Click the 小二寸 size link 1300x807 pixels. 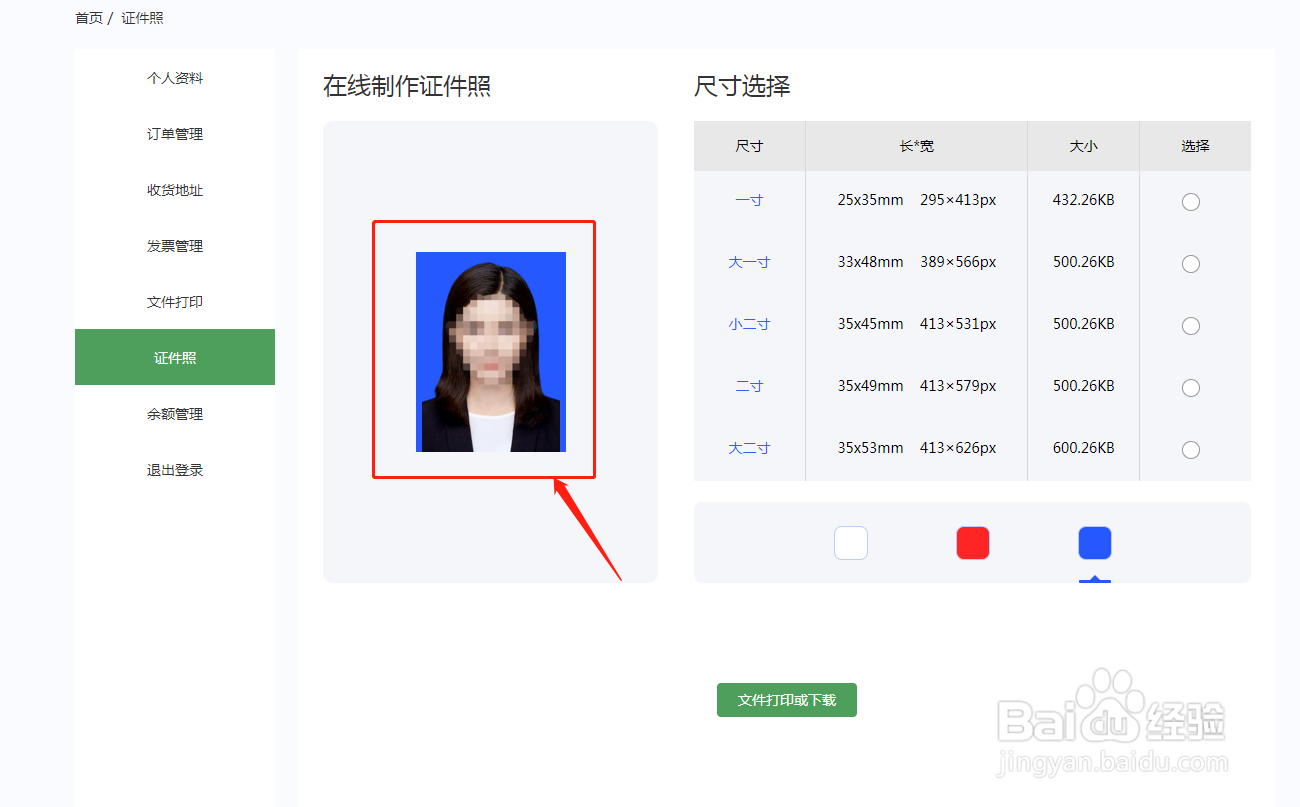coord(749,324)
